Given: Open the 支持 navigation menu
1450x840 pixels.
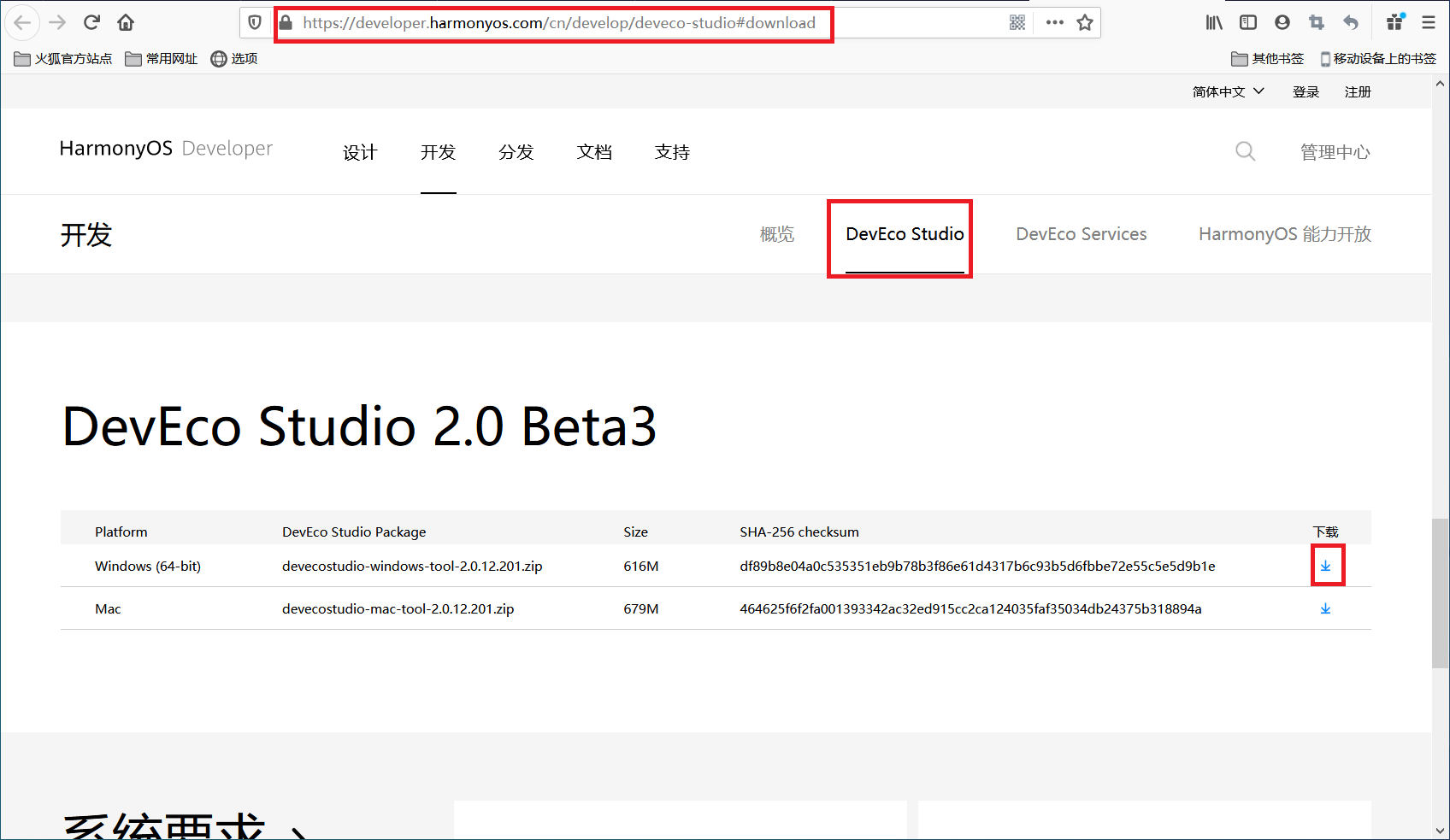Looking at the screenshot, I should coord(672,152).
